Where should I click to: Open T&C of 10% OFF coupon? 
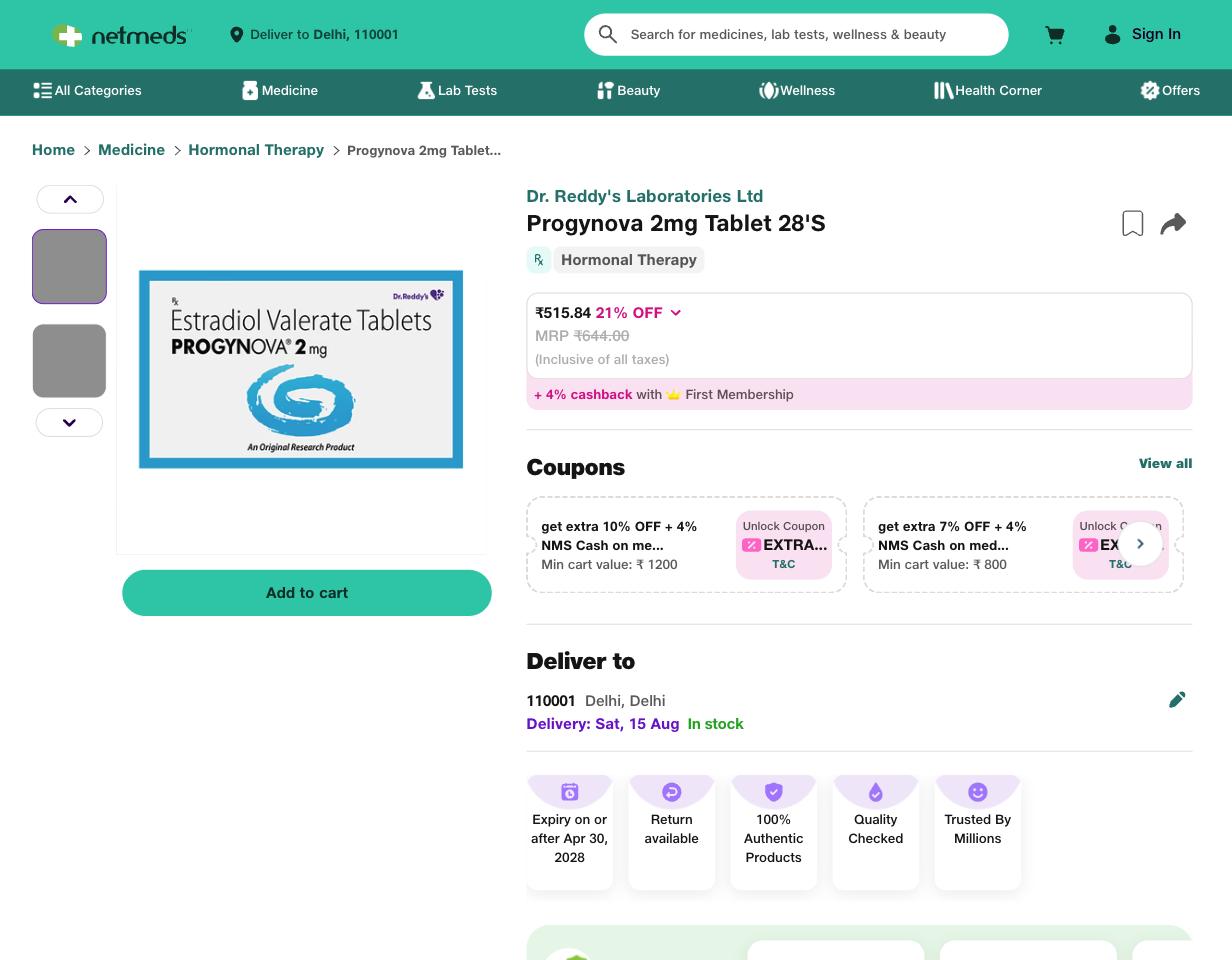tap(783, 565)
